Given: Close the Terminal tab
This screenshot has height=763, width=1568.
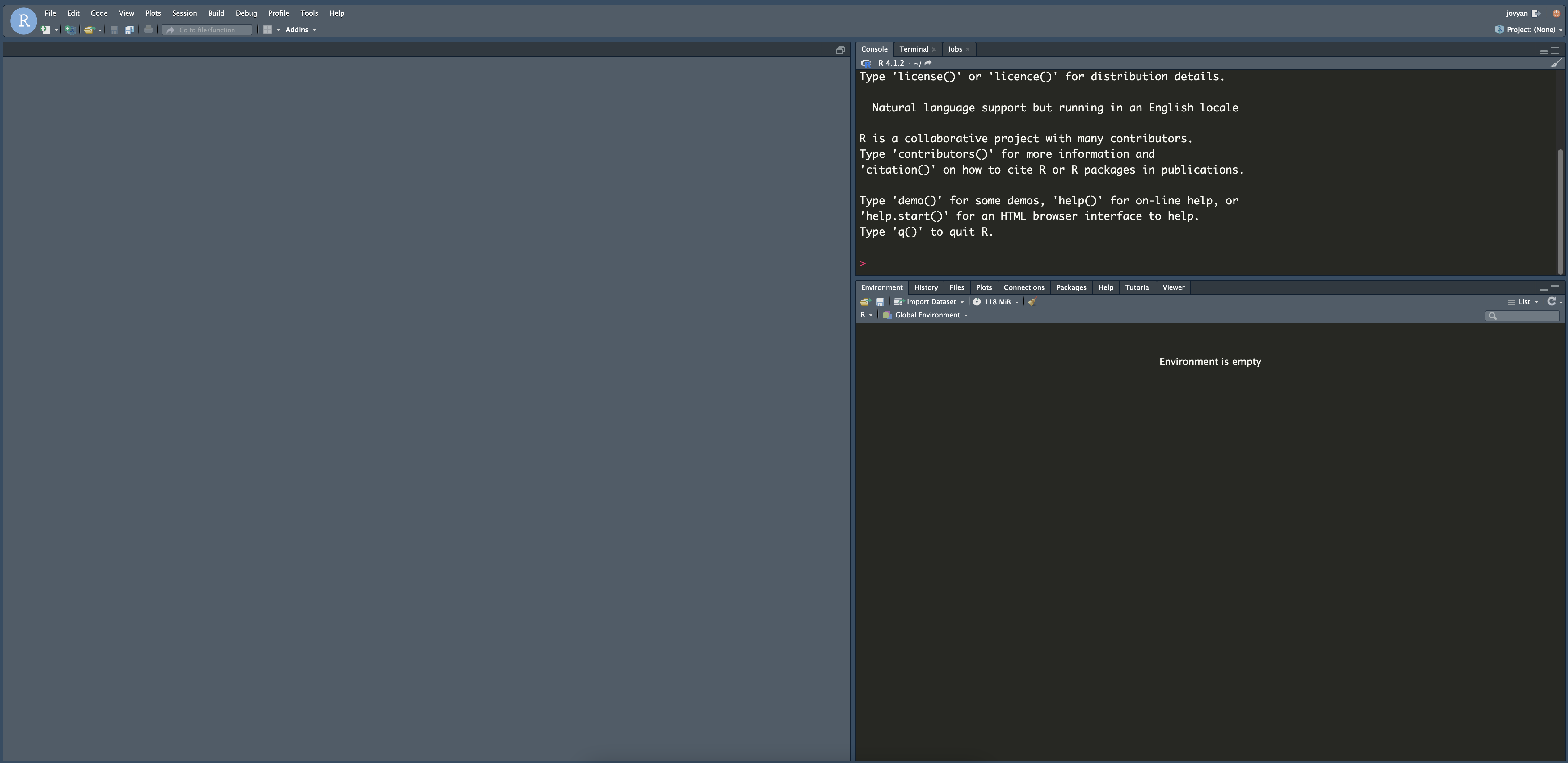Looking at the screenshot, I should pyautogui.click(x=934, y=50).
